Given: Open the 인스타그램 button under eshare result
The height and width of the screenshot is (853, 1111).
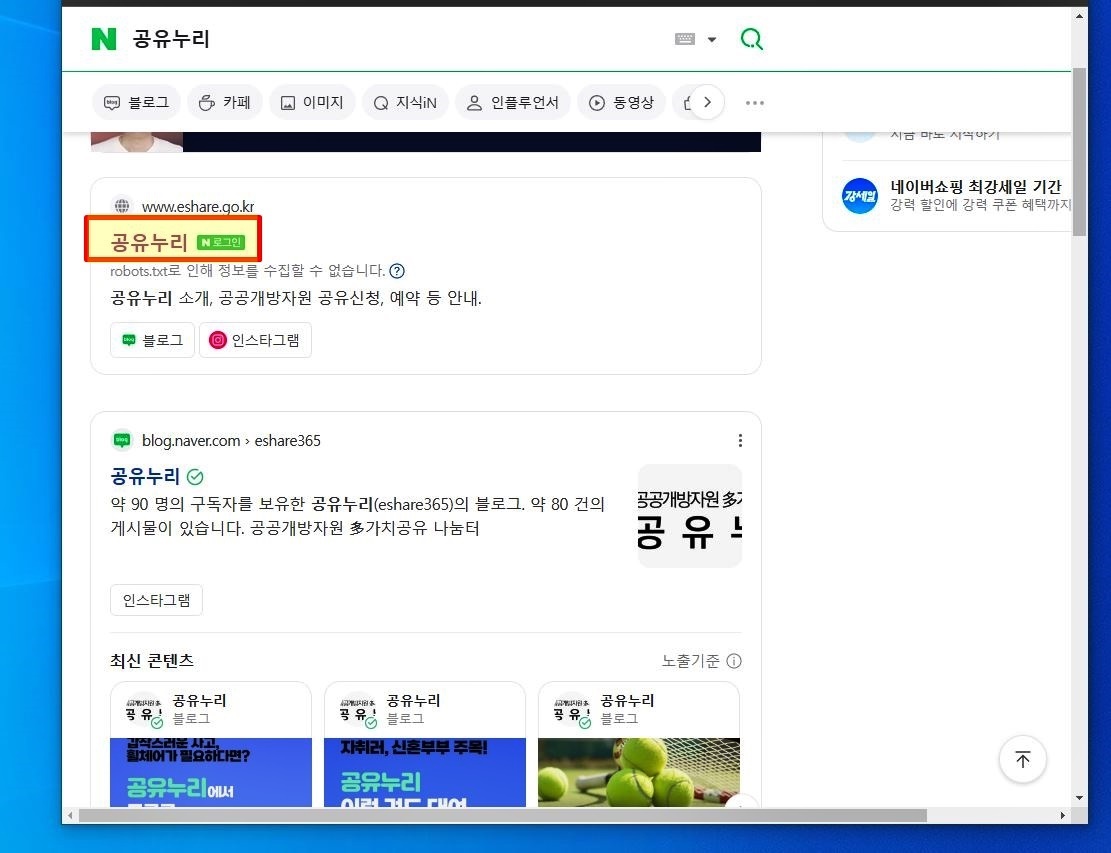Looking at the screenshot, I should [255, 340].
